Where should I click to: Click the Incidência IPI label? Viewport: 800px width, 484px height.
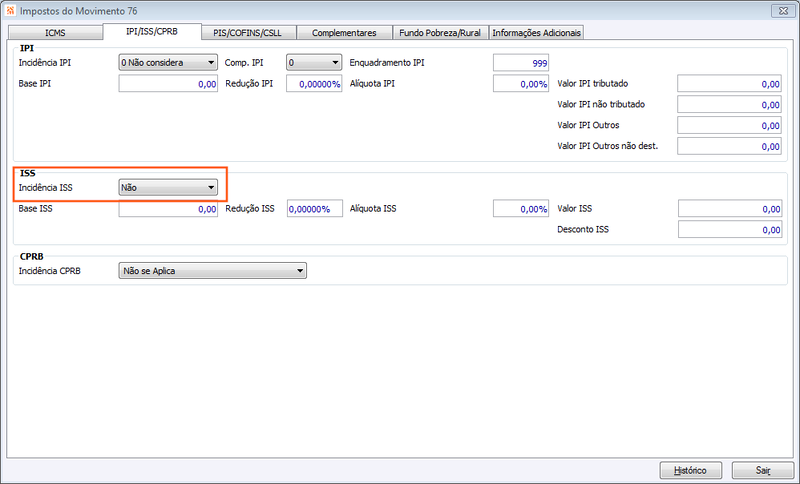45,63
